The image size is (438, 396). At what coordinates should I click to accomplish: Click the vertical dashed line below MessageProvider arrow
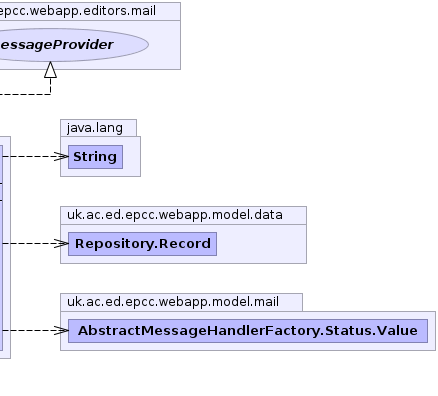[50, 86]
